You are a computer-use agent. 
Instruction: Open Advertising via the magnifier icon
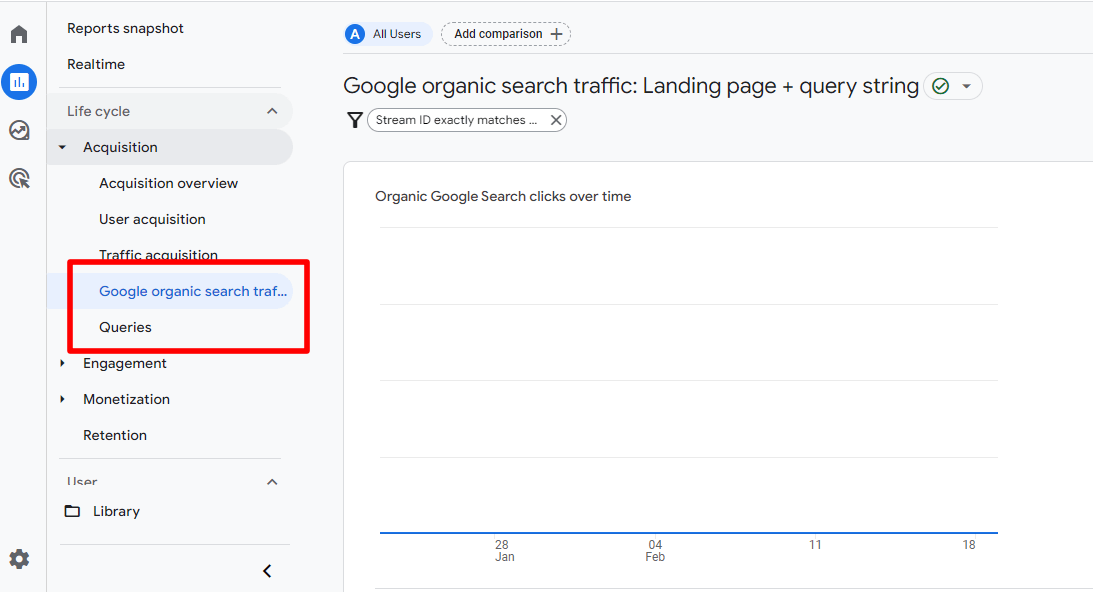(19, 178)
